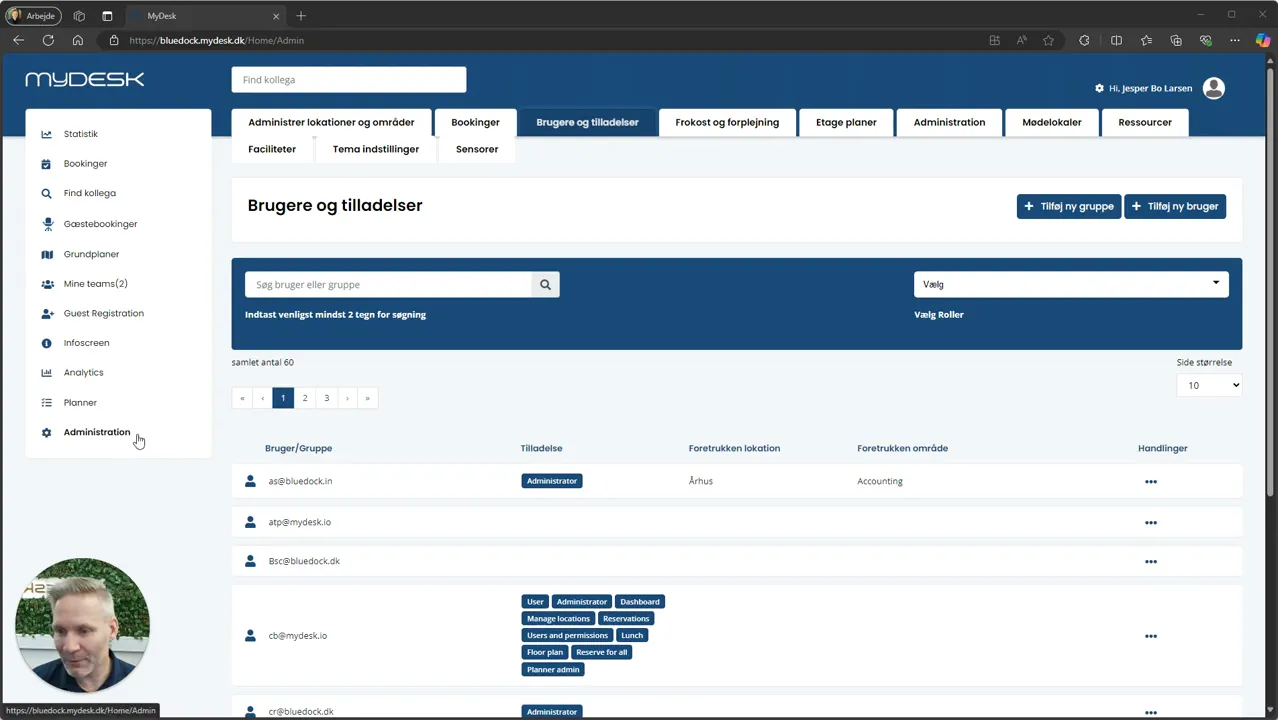Viewport: 1278px width, 720px height.
Task: Click the MYDESK logo
Action: (85, 79)
